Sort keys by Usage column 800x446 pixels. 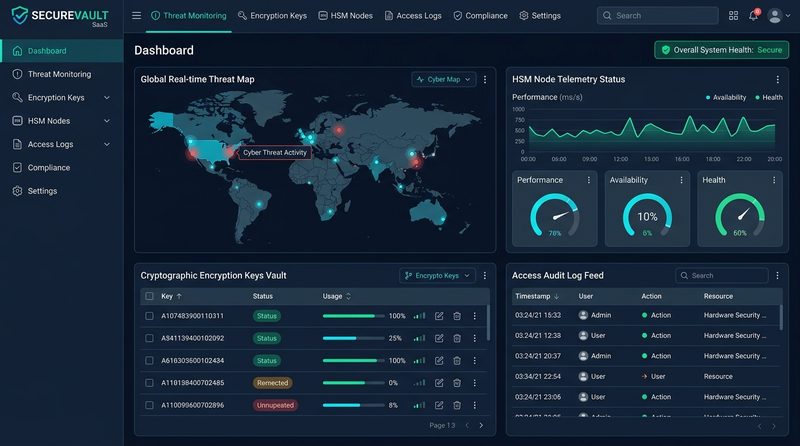(x=337, y=296)
